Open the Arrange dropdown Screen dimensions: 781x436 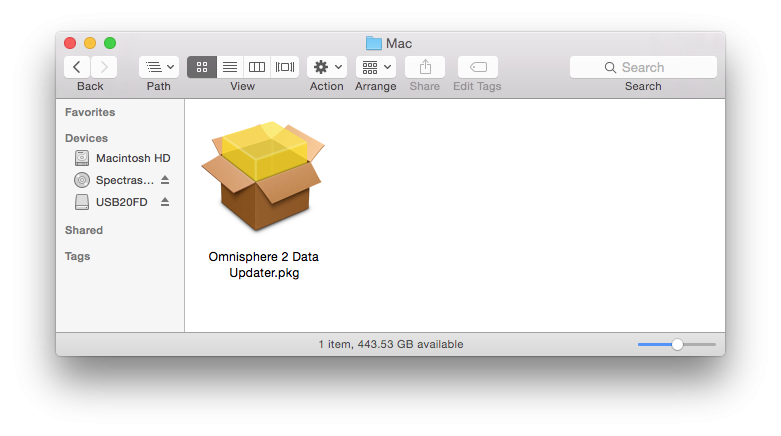point(376,67)
